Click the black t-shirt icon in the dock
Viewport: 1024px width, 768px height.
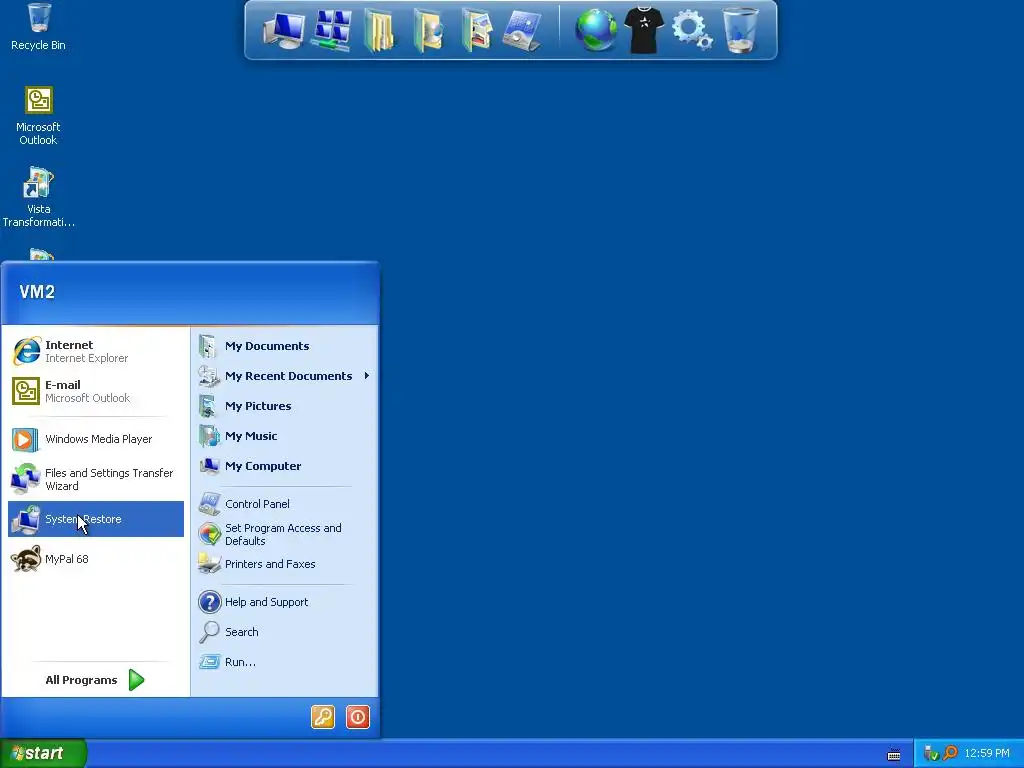coord(644,30)
